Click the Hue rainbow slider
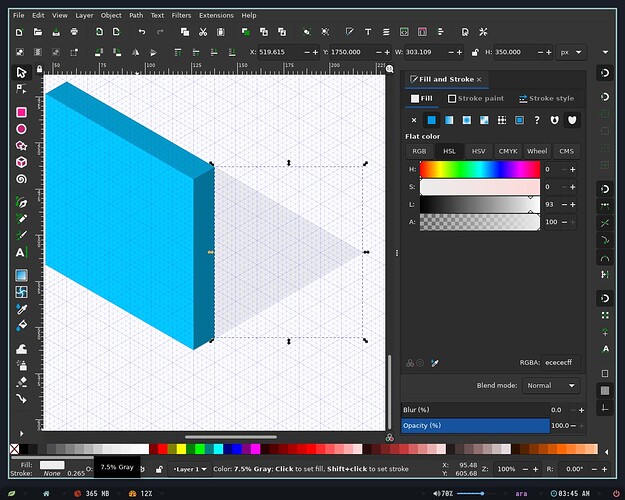This screenshot has width=625, height=500. click(480, 169)
